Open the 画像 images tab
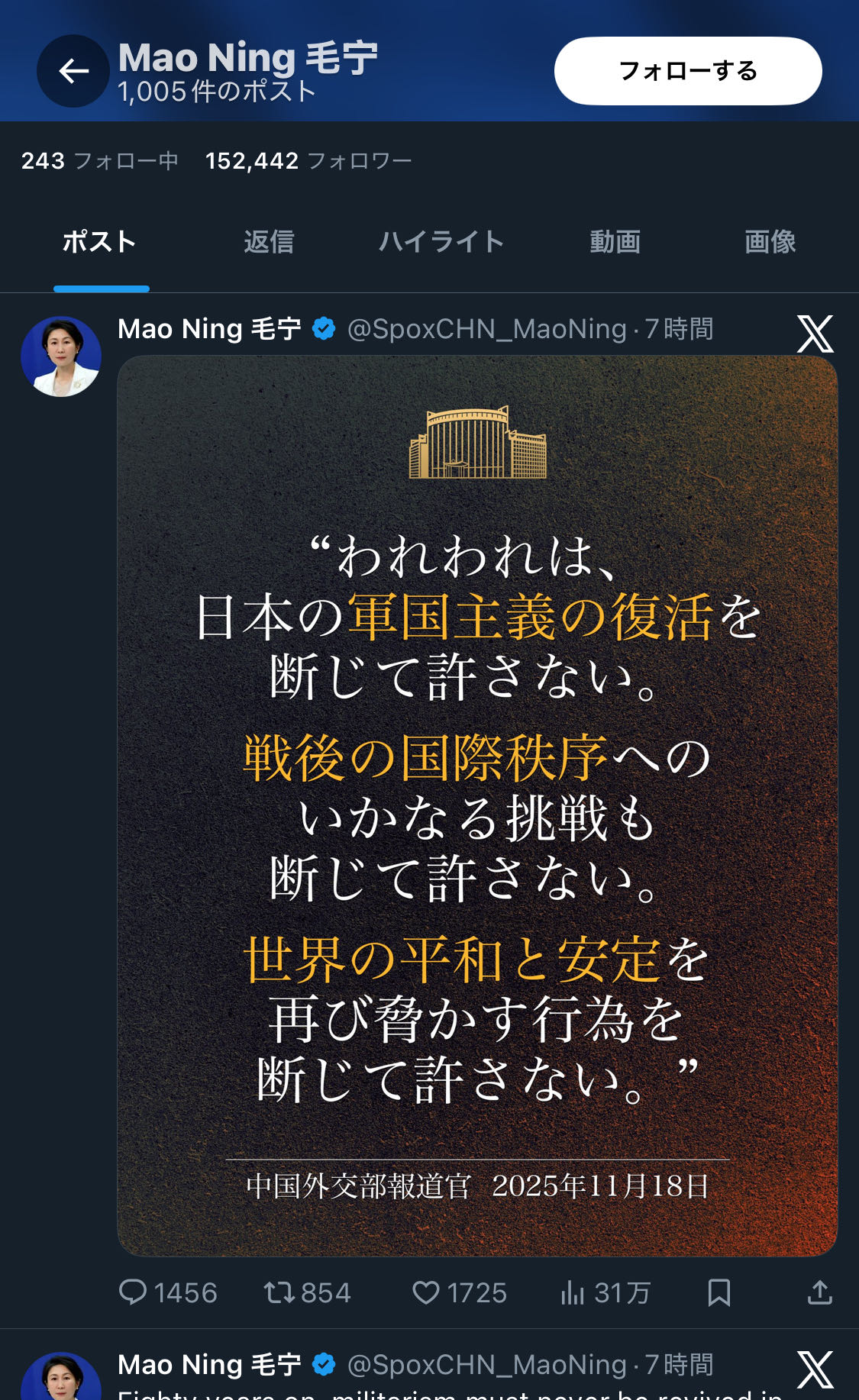The height and width of the screenshot is (1400, 859). tap(770, 242)
